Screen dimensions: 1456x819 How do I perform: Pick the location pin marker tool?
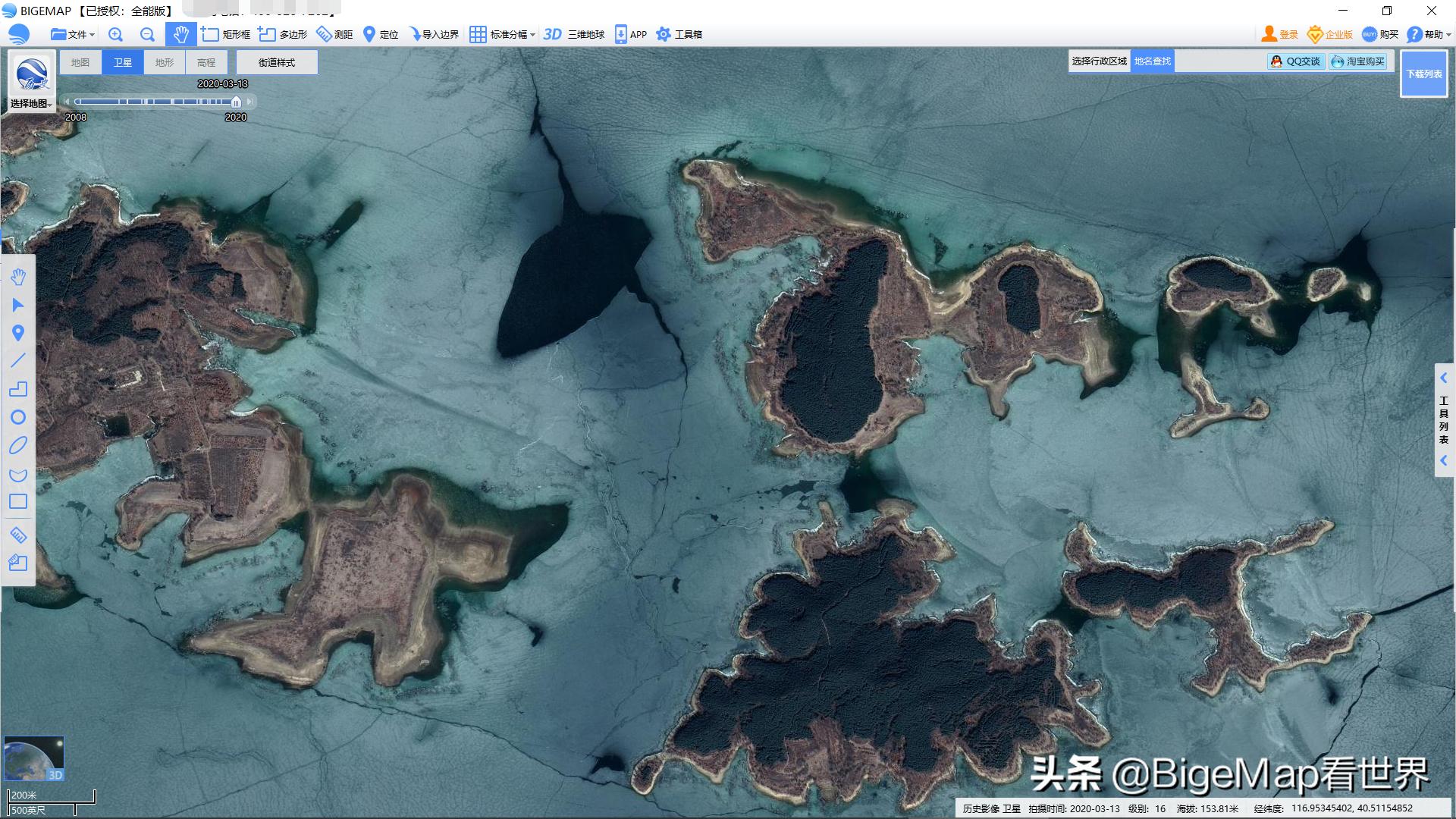[x=19, y=333]
